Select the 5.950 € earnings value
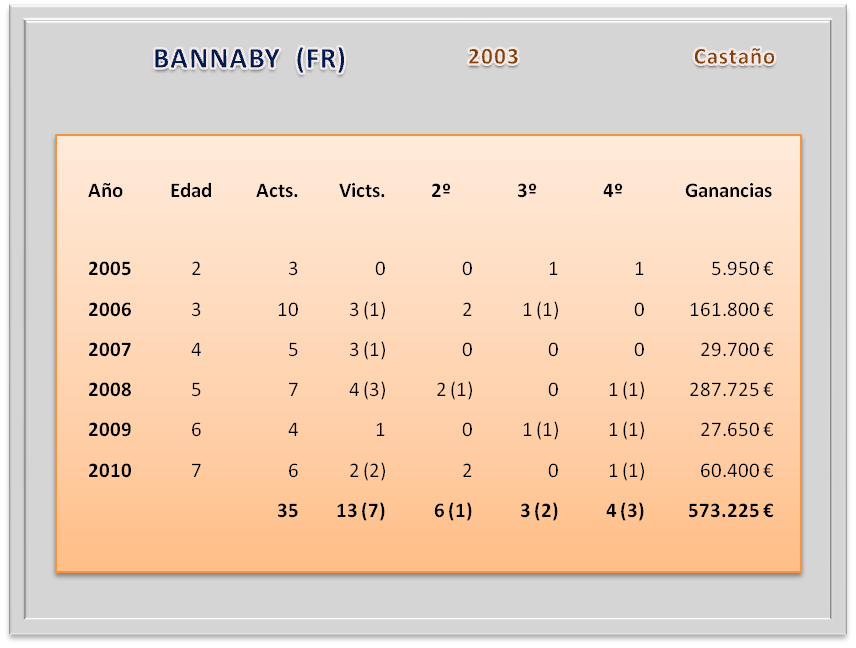Viewport: 856px width, 648px height. click(x=739, y=269)
